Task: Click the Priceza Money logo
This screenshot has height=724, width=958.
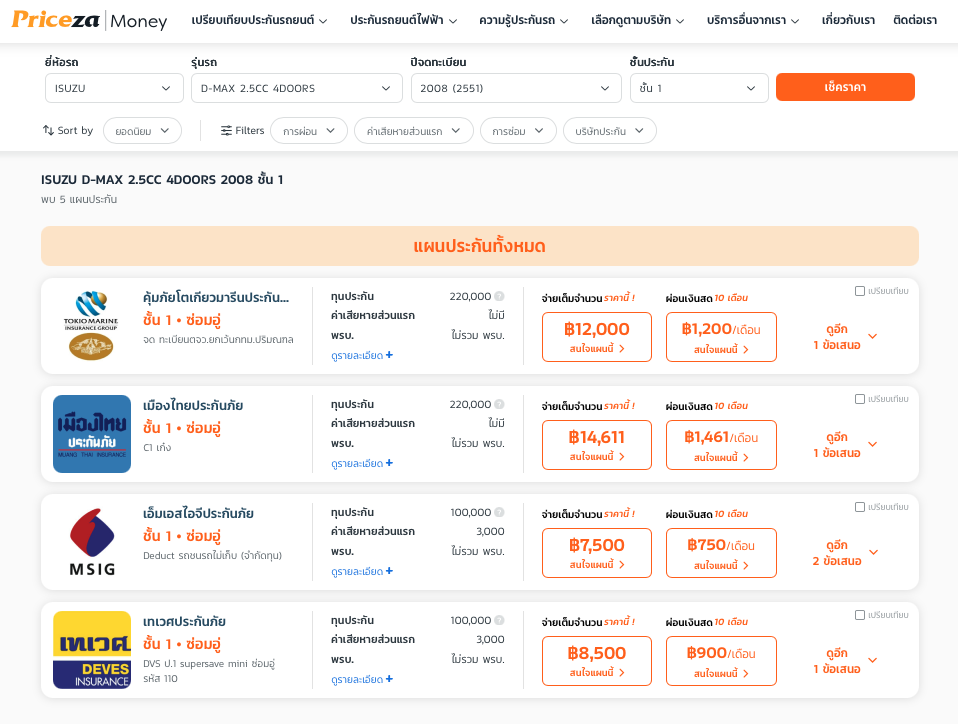Action: point(89,20)
